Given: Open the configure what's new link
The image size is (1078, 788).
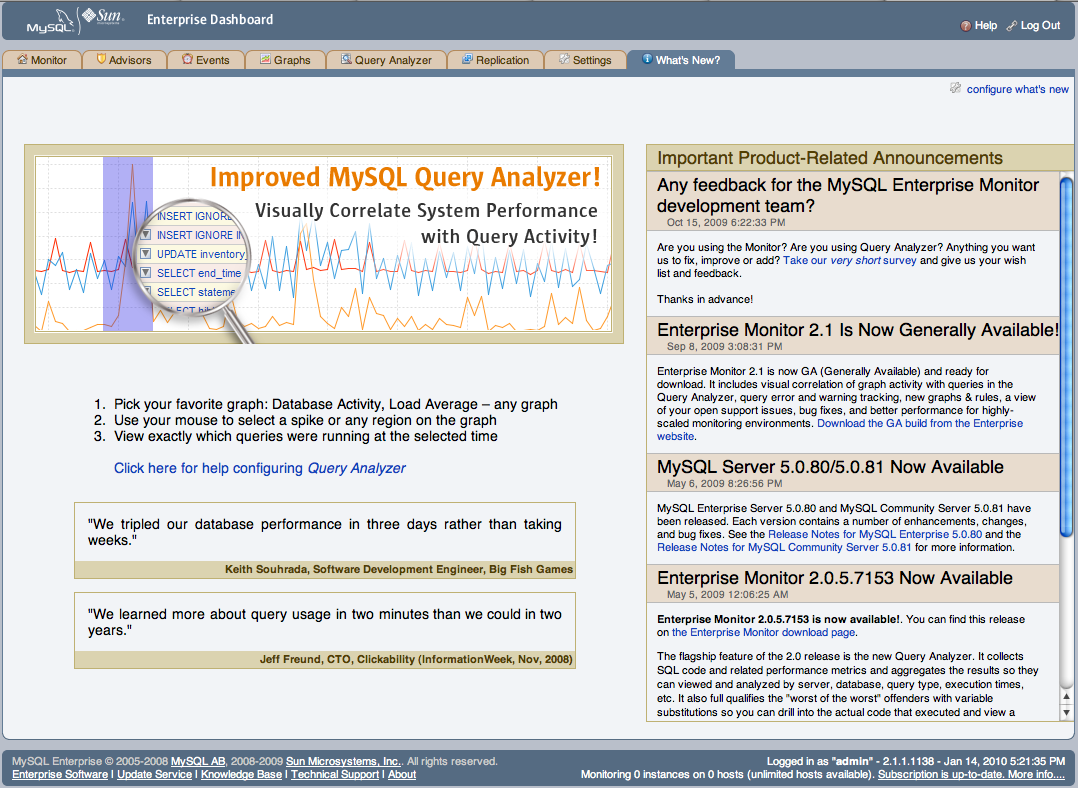Looking at the screenshot, I should pos(1017,90).
